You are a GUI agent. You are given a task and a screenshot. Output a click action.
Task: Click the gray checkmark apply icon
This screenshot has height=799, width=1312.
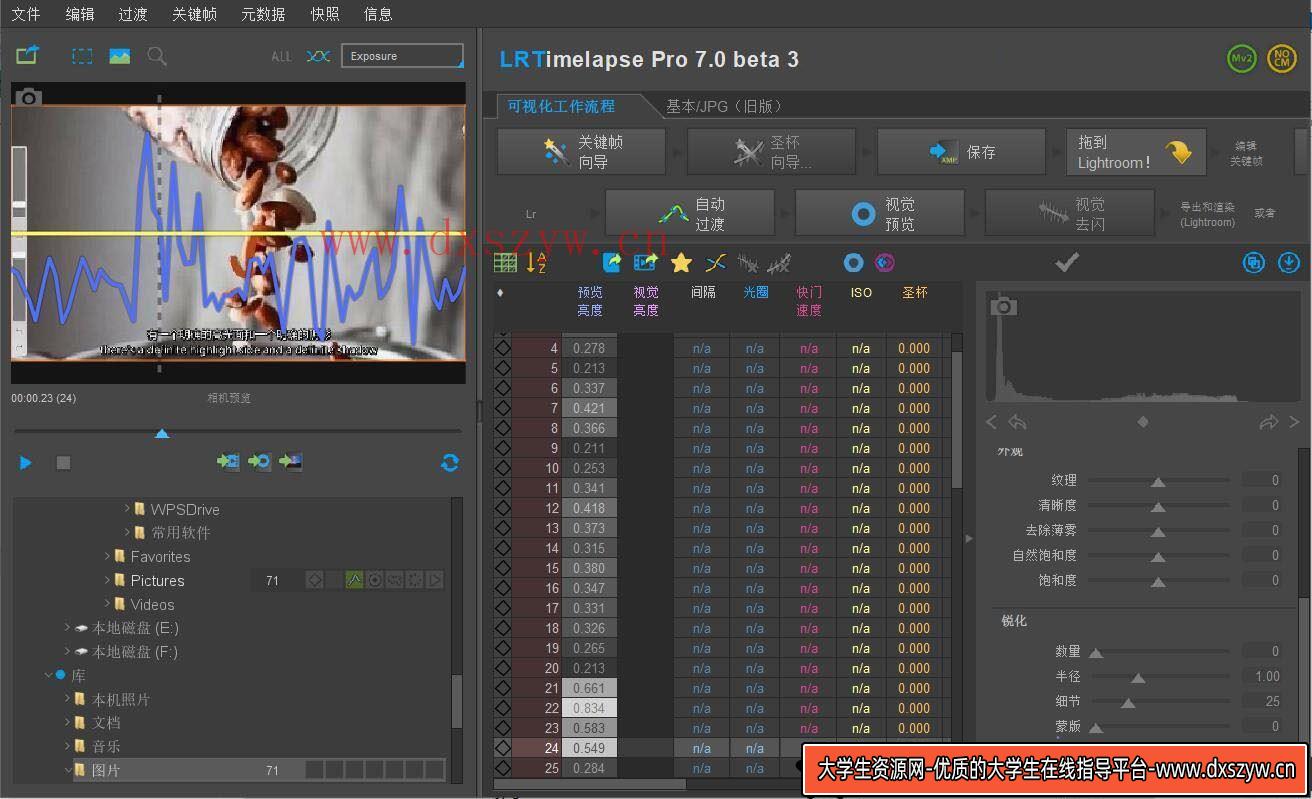point(1067,262)
